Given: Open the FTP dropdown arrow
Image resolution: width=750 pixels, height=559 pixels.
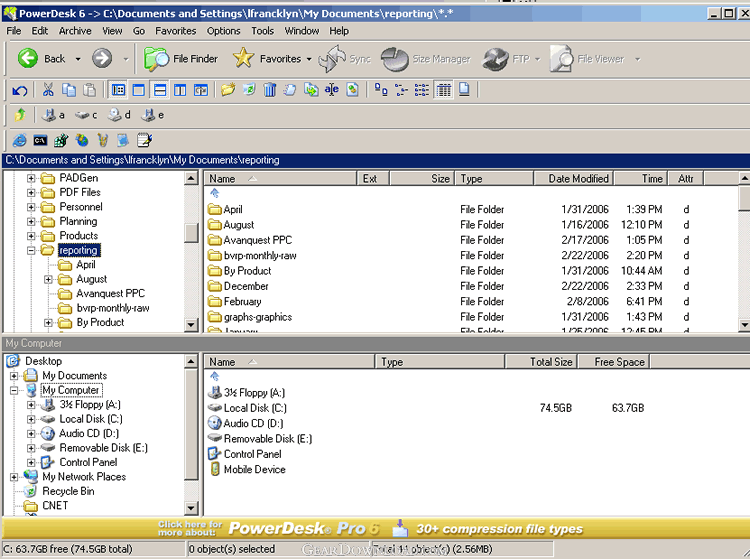Looking at the screenshot, I should [x=537, y=59].
